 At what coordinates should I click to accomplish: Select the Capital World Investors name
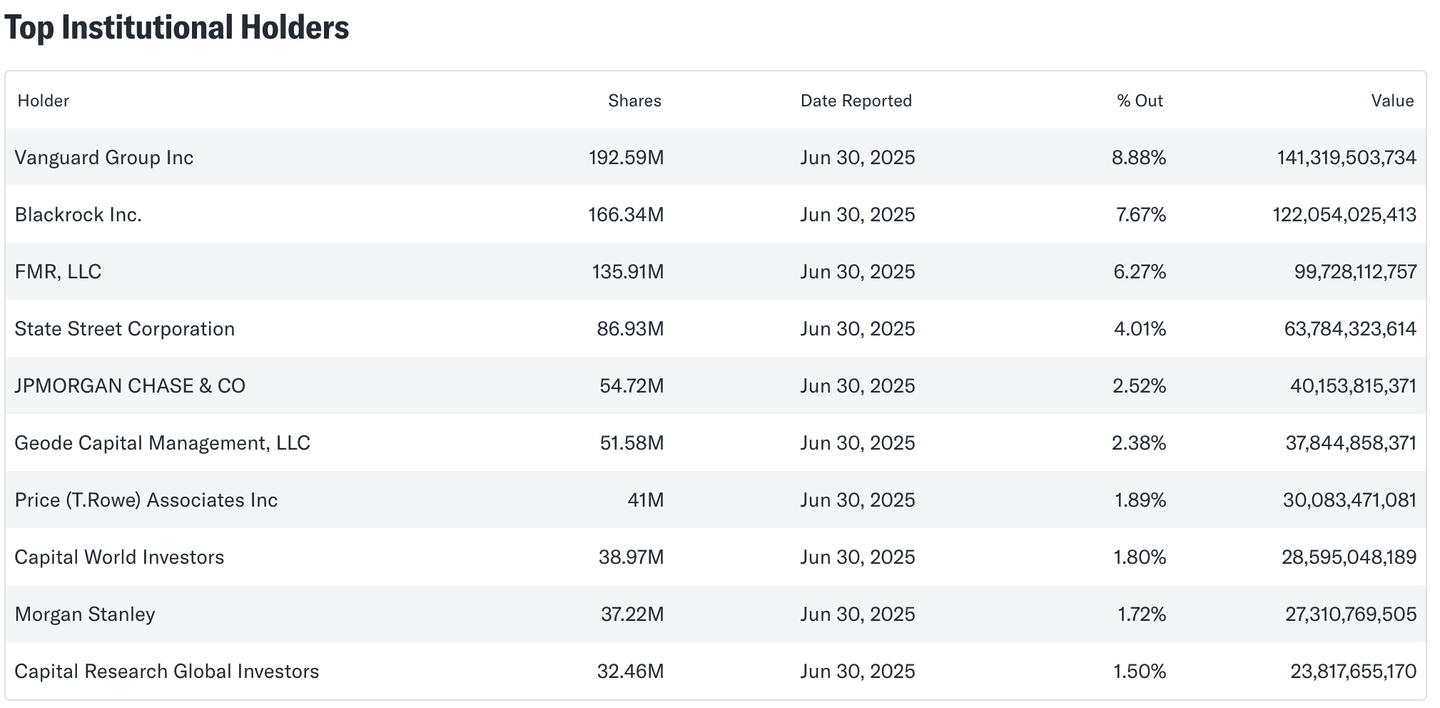(119, 557)
